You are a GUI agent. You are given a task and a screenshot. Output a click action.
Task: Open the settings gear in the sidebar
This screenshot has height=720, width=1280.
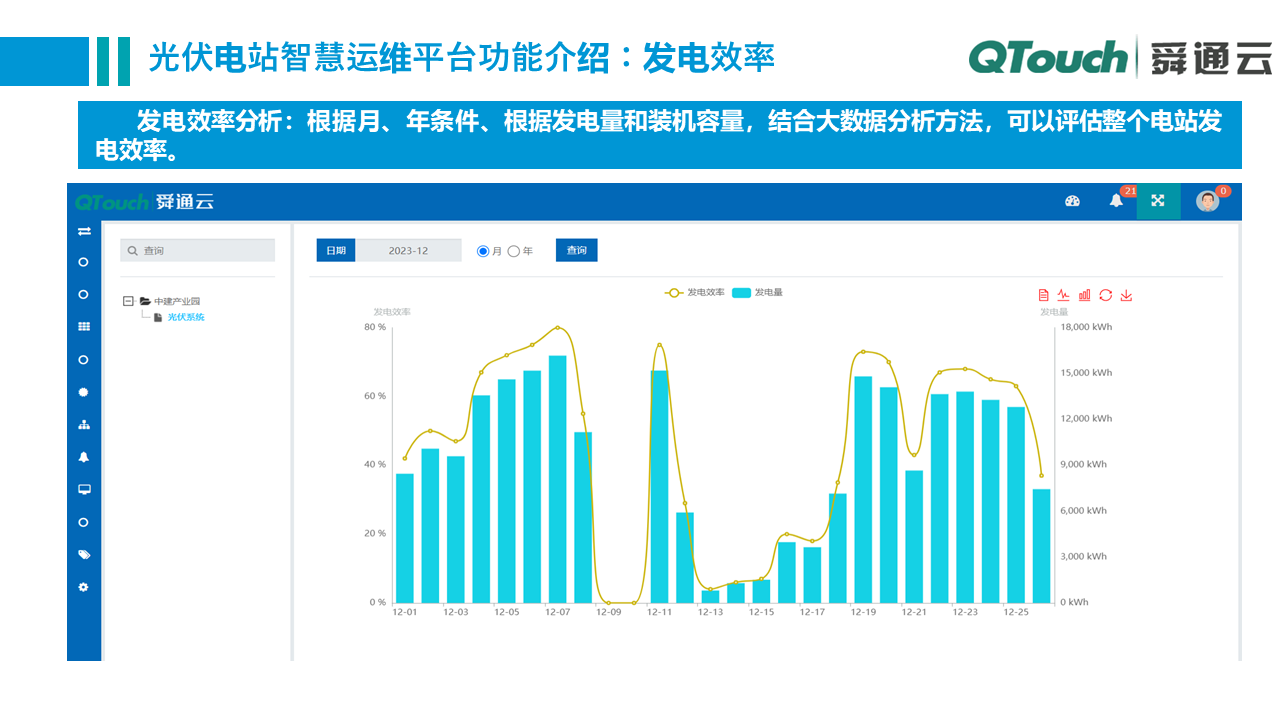(x=84, y=587)
